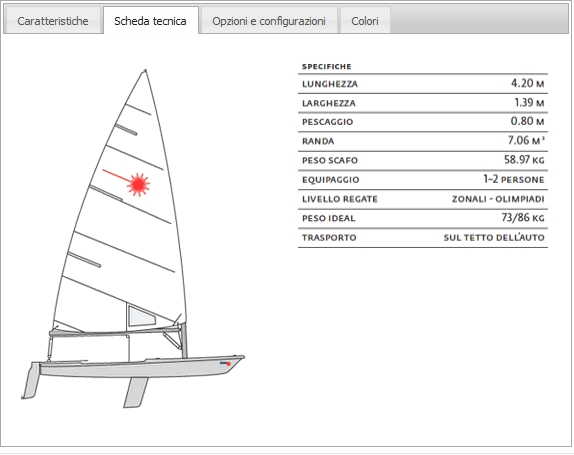
Task: Select the Larghezza 1.39 m row
Action: click(x=423, y=103)
